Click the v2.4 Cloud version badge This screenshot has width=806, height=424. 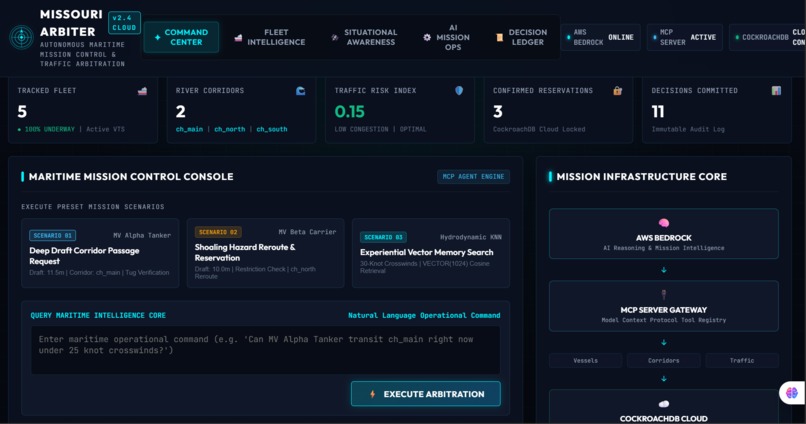click(124, 23)
